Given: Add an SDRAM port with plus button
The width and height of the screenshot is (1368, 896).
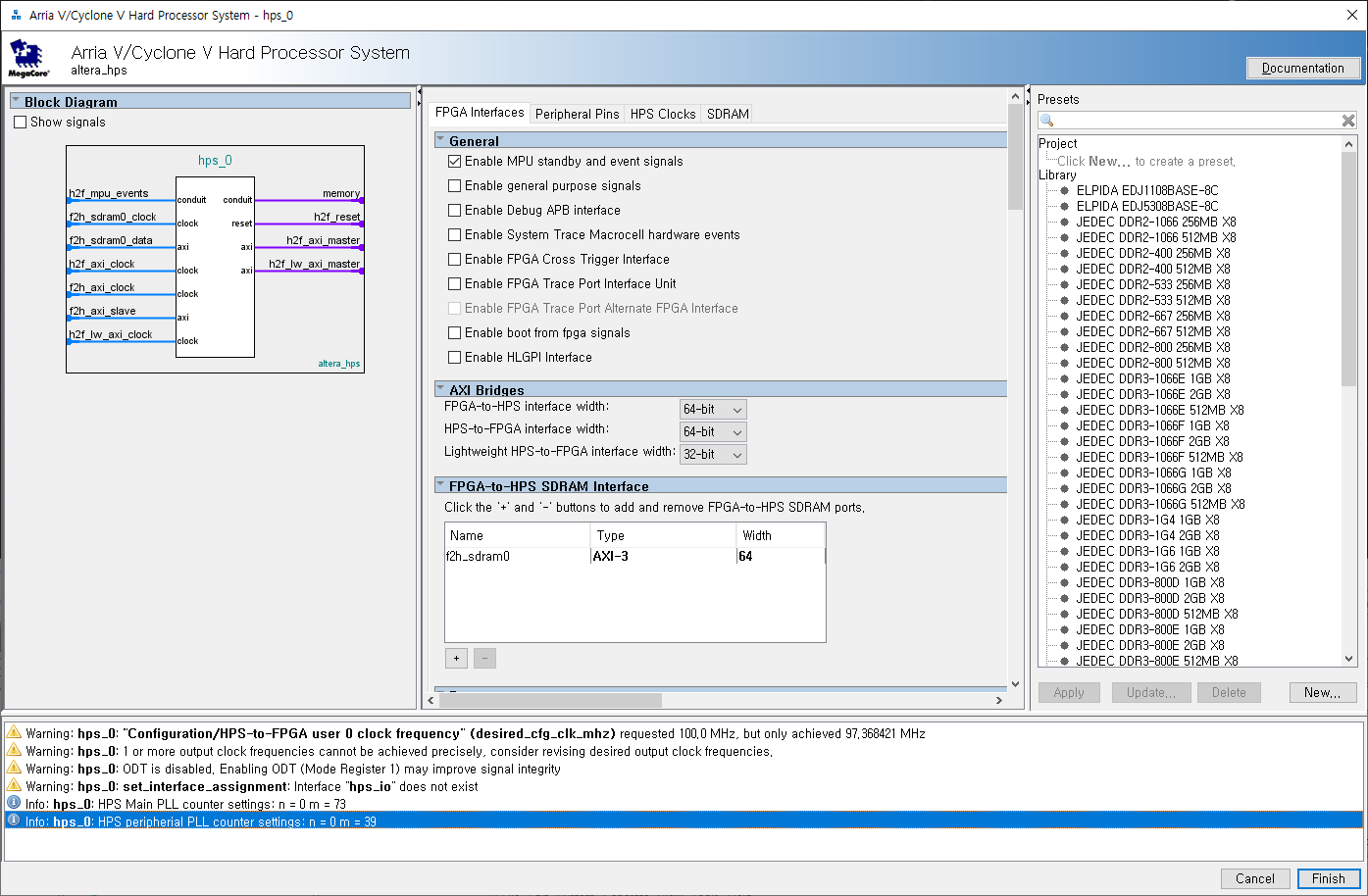Looking at the screenshot, I should 456,659.
